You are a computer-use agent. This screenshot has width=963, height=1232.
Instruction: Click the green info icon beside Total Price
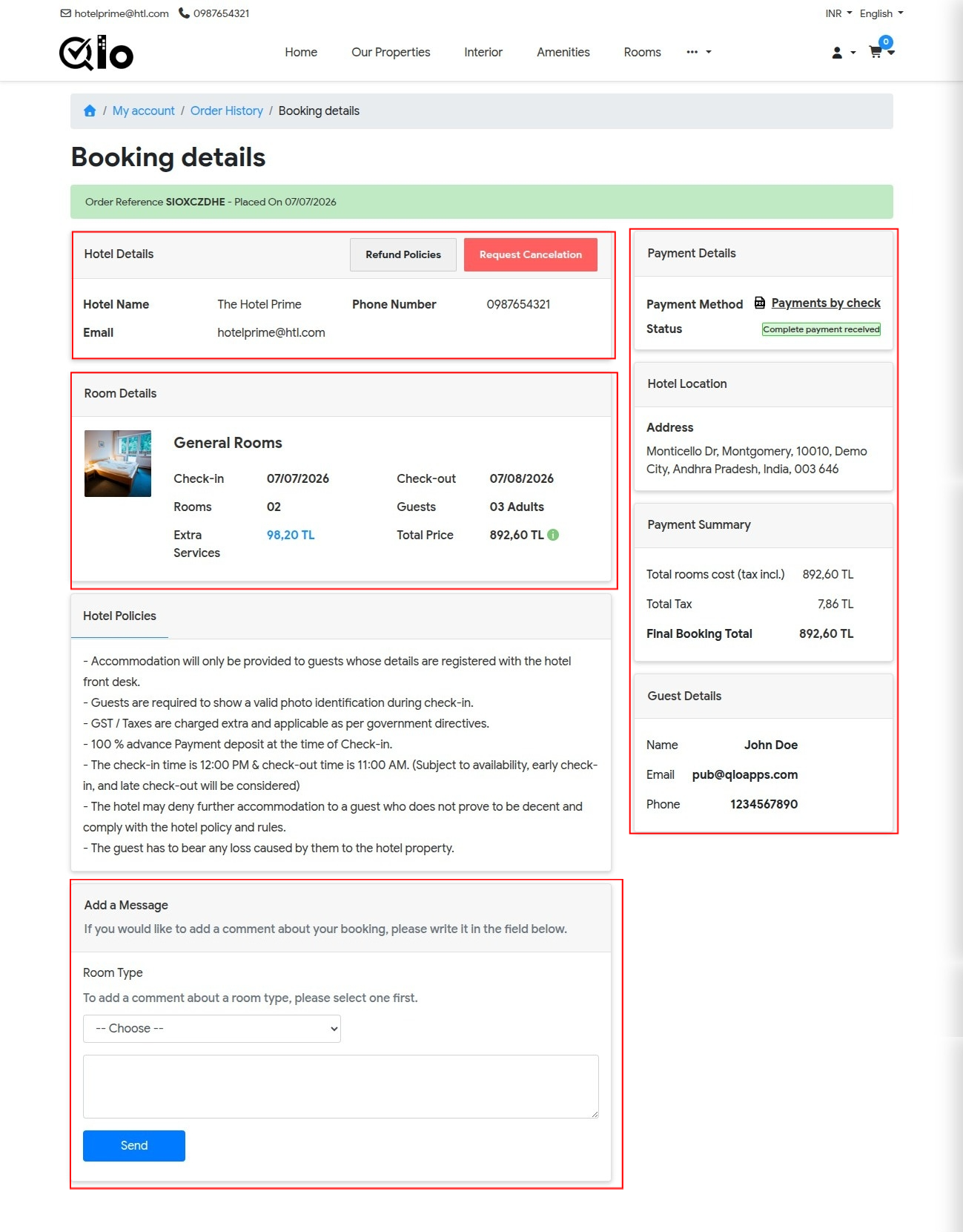(553, 535)
